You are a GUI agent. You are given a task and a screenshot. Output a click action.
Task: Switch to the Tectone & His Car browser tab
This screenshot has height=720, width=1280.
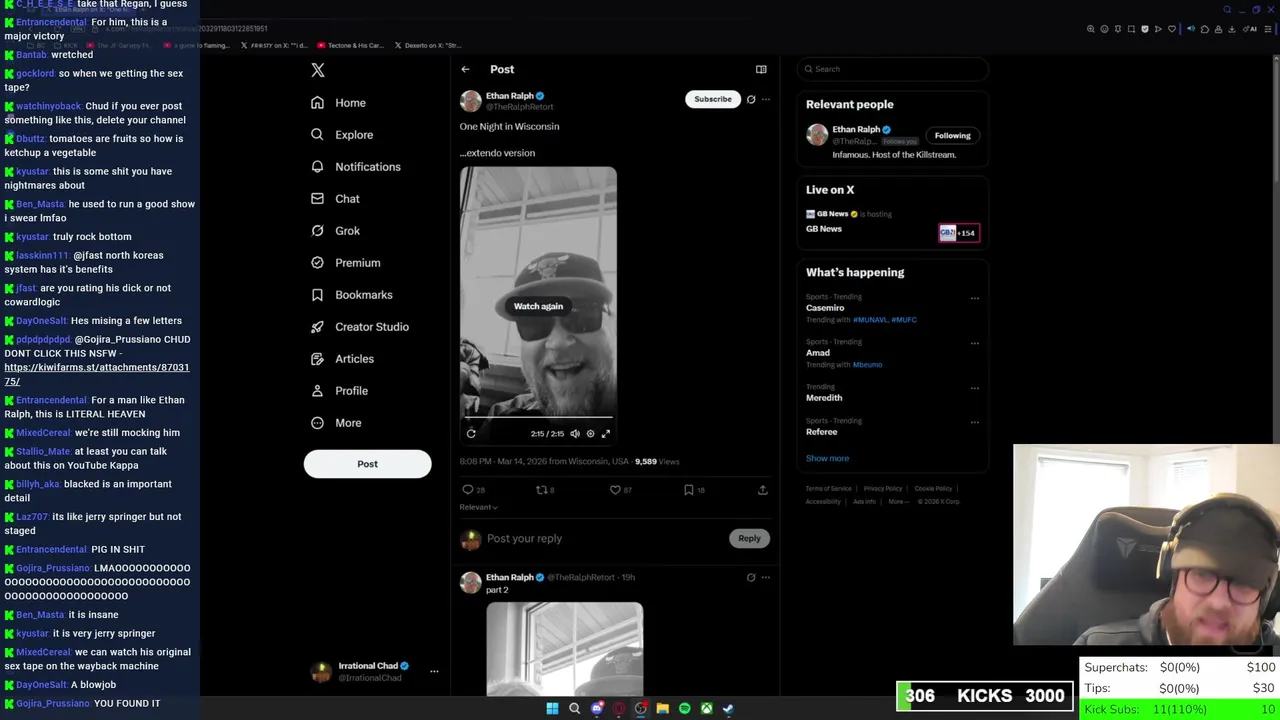click(x=350, y=45)
